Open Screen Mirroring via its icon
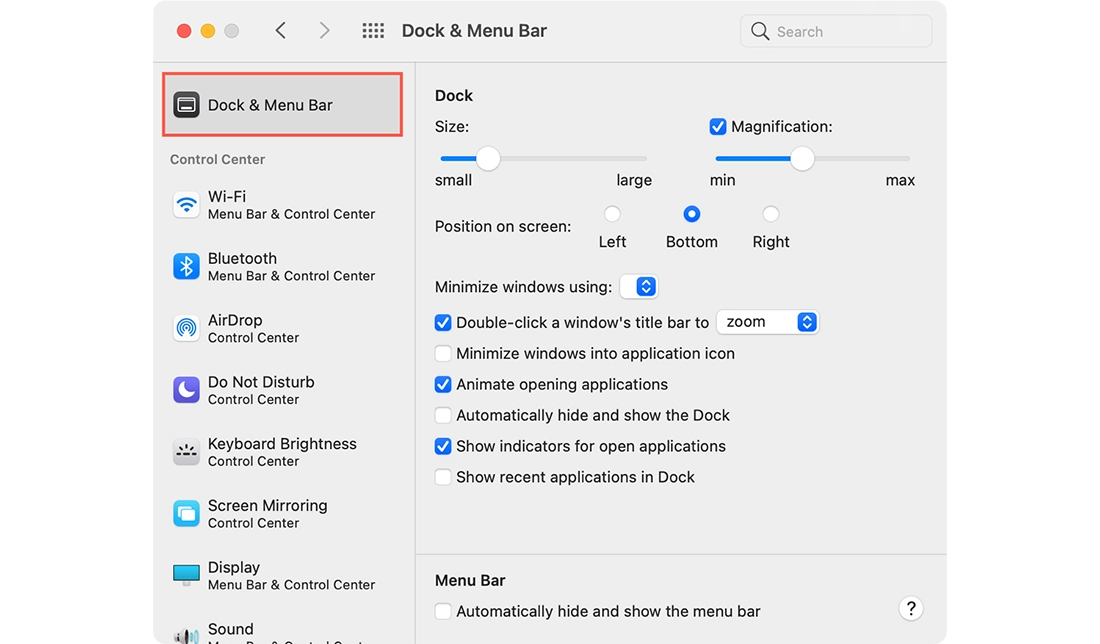Screen dimensions: 1100x644 click(186, 513)
